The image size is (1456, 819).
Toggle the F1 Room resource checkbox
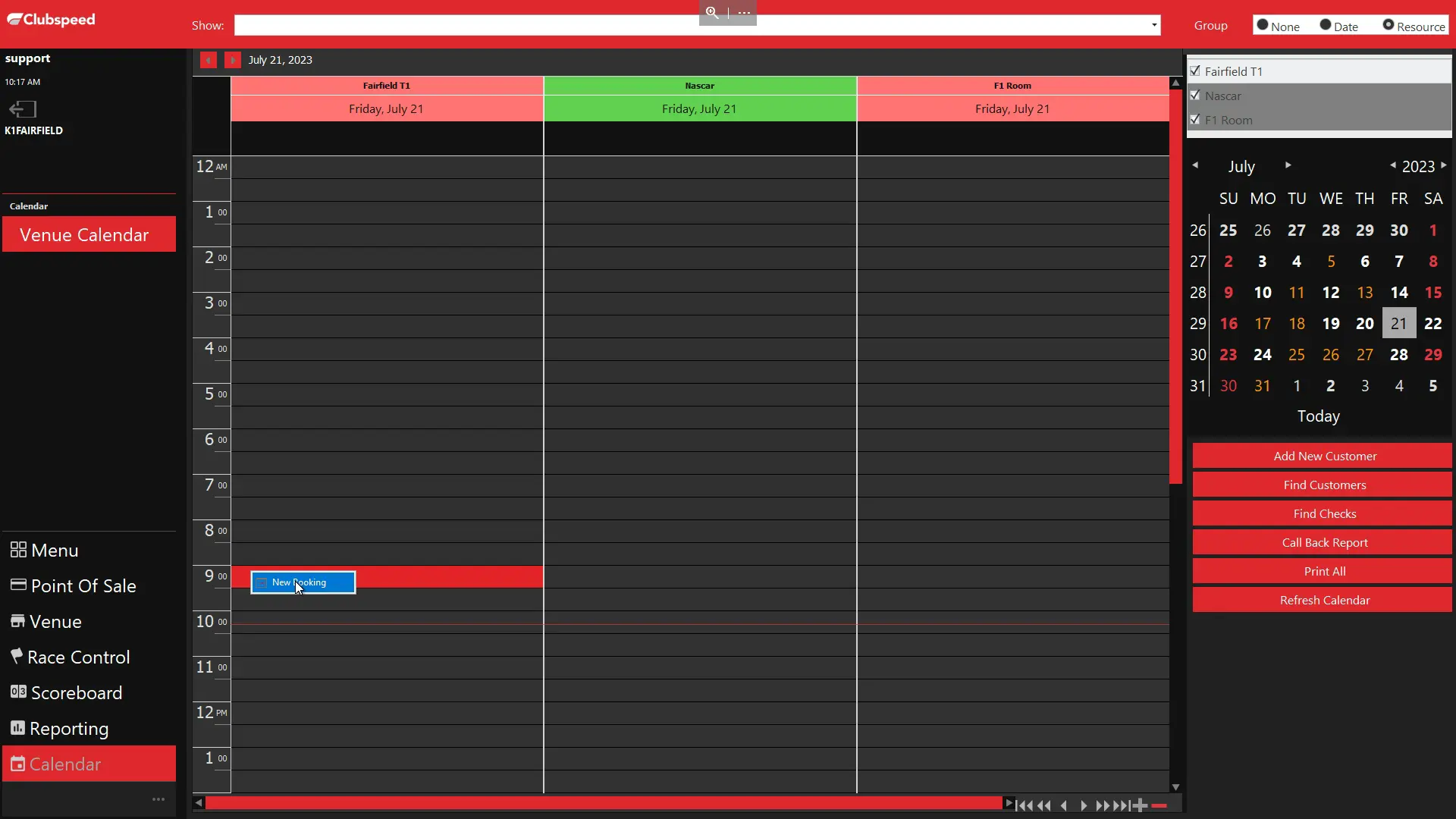pyautogui.click(x=1196, y=119)
